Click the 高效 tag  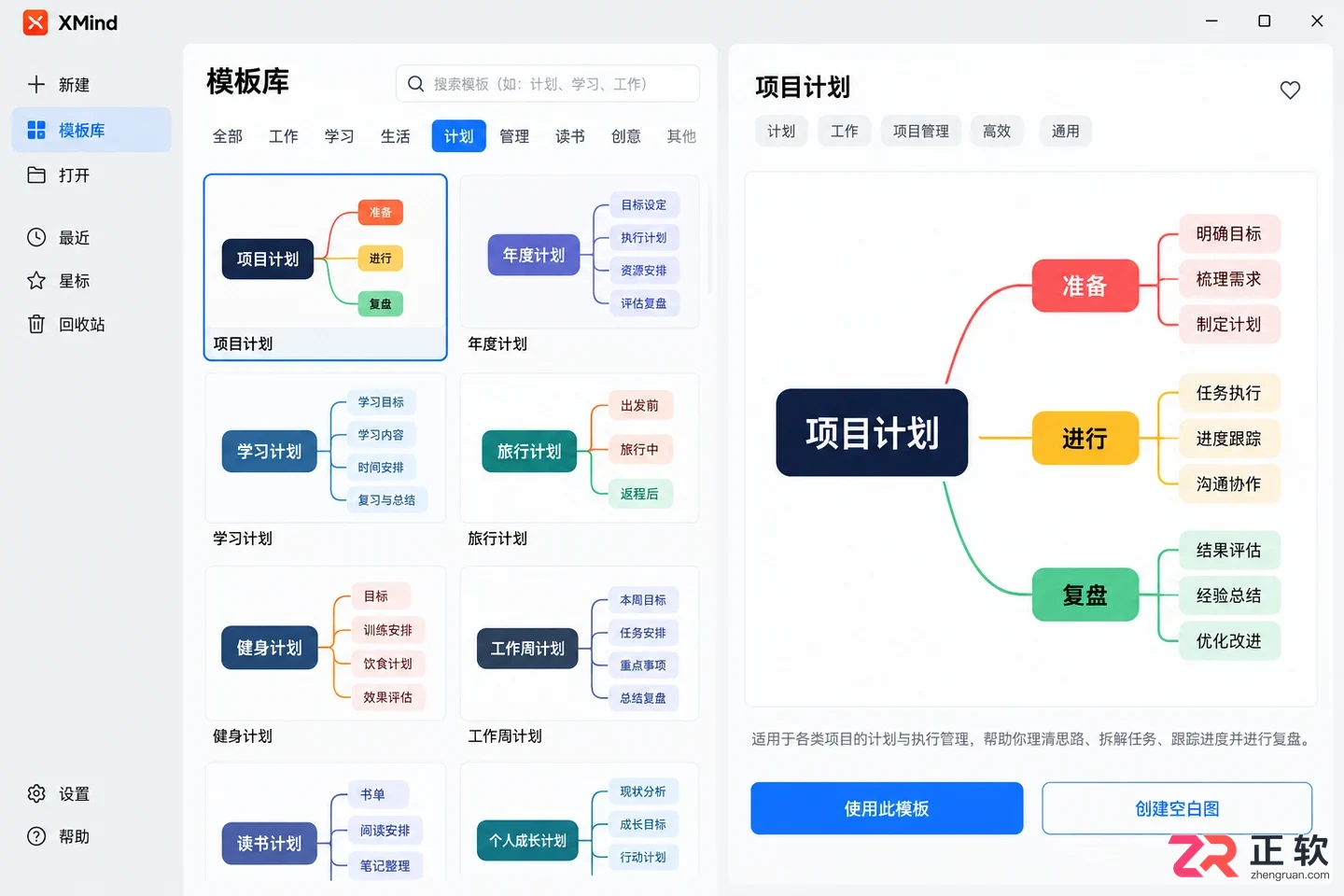click(x=997, y=132)
